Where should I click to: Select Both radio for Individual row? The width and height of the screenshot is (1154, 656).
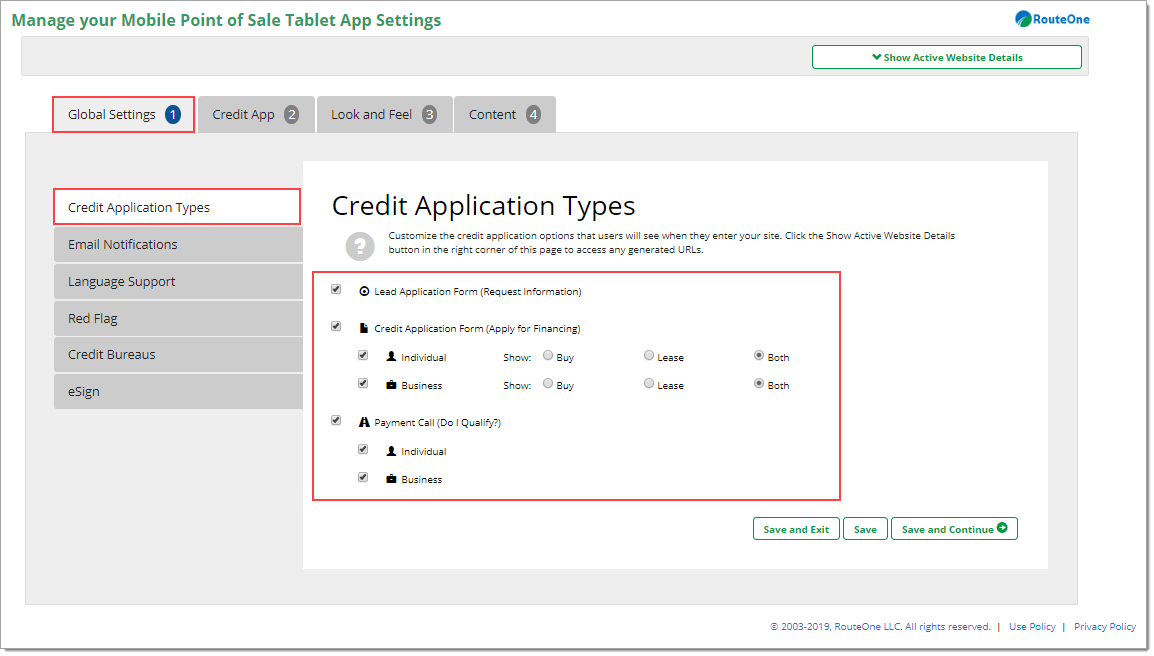click(759, 356)
